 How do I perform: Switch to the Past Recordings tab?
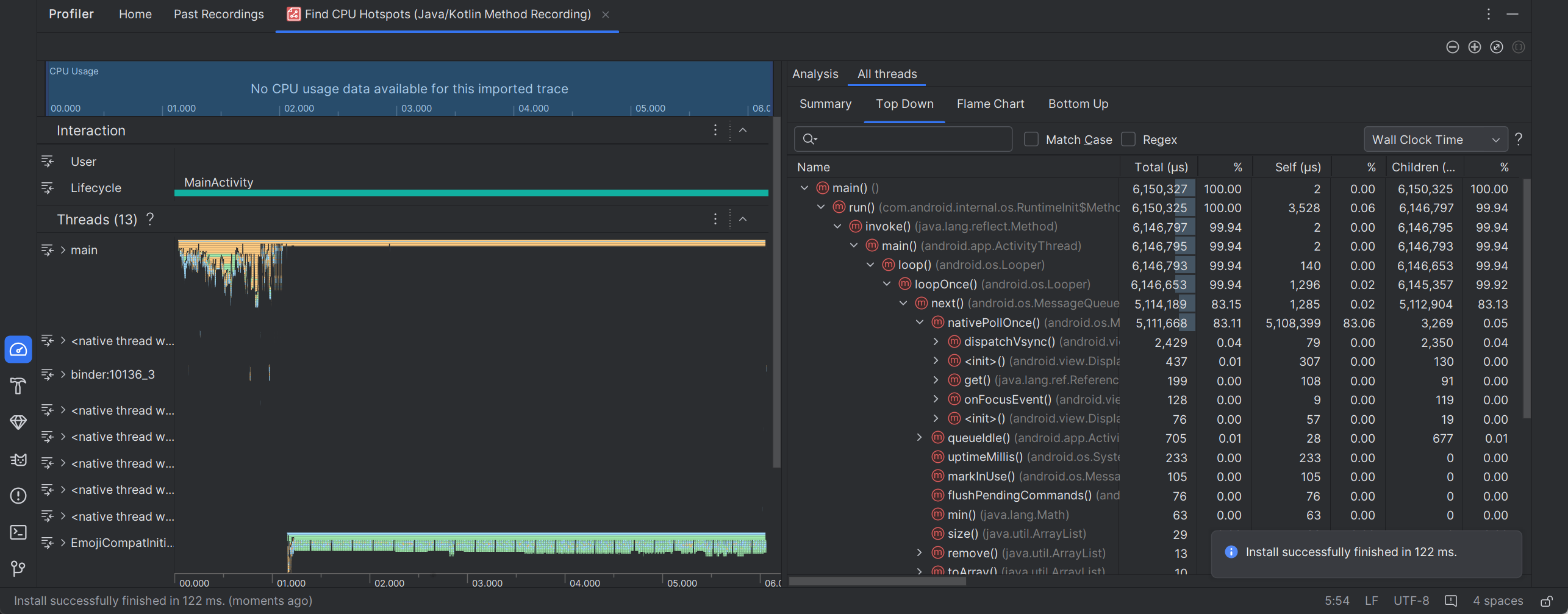pyautogui.click(x=218, y=14)
